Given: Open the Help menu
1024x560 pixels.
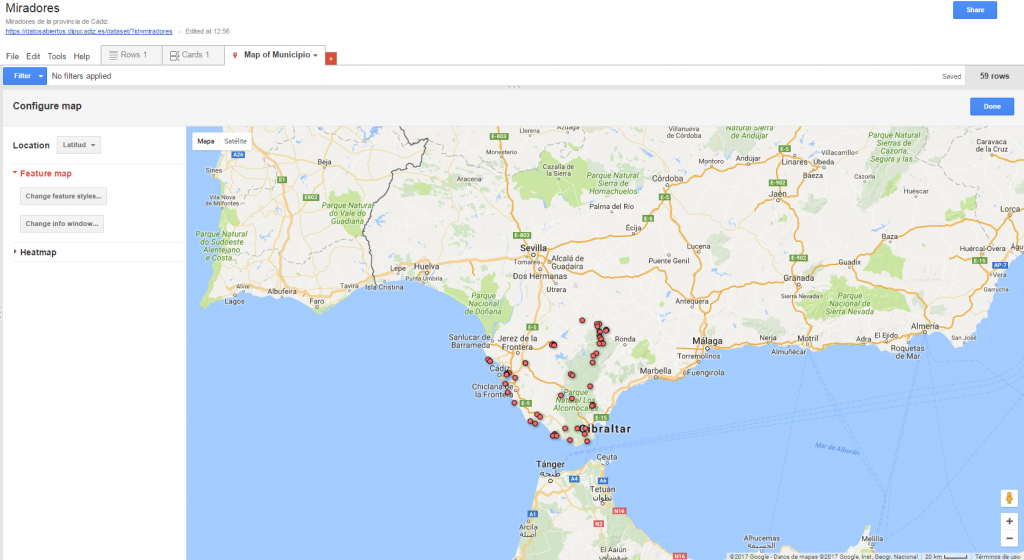Looking at the screenshot, I should pos(82,56).
